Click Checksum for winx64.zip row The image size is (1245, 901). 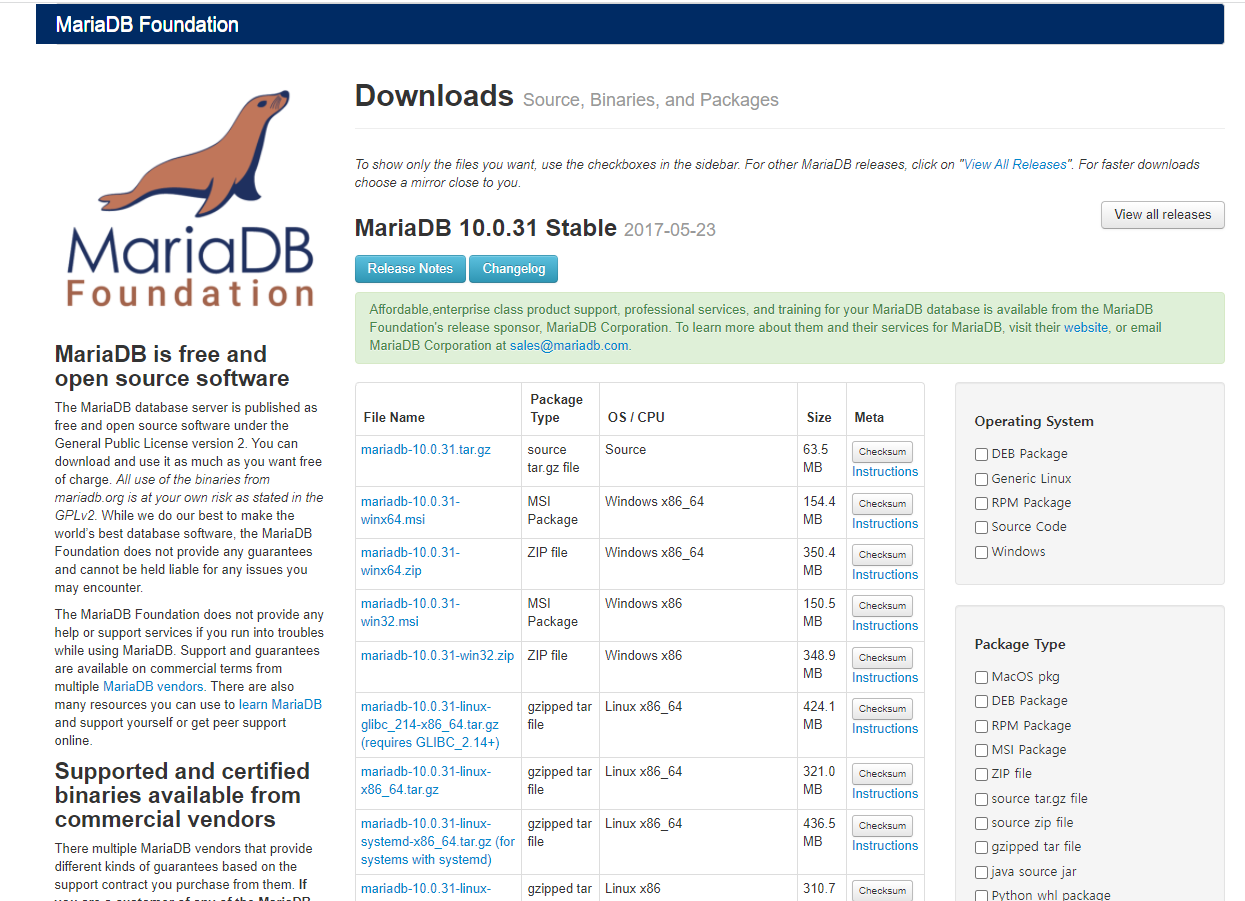click(882, 554)
